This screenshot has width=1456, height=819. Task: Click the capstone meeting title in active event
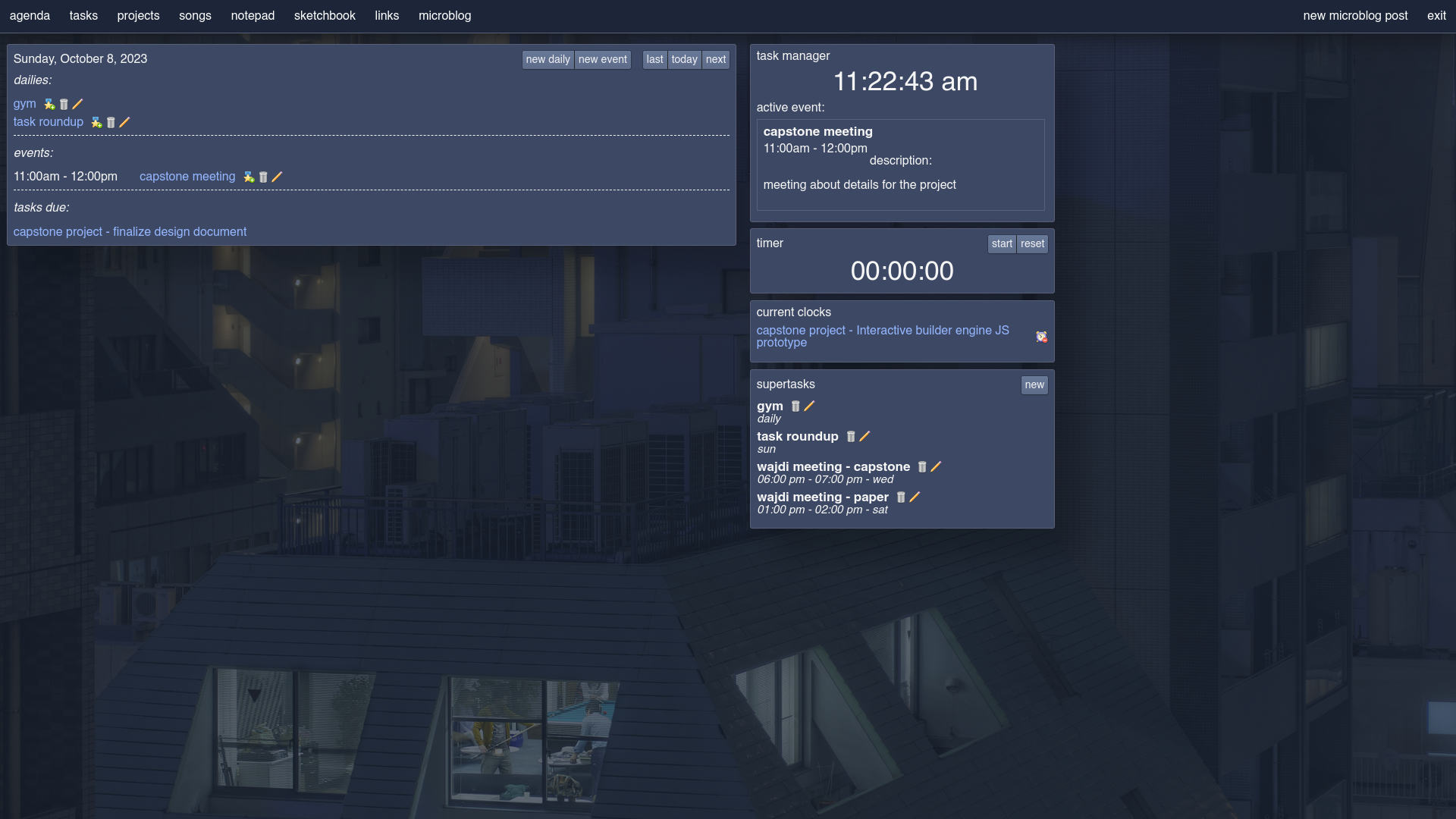pos(817,132)
